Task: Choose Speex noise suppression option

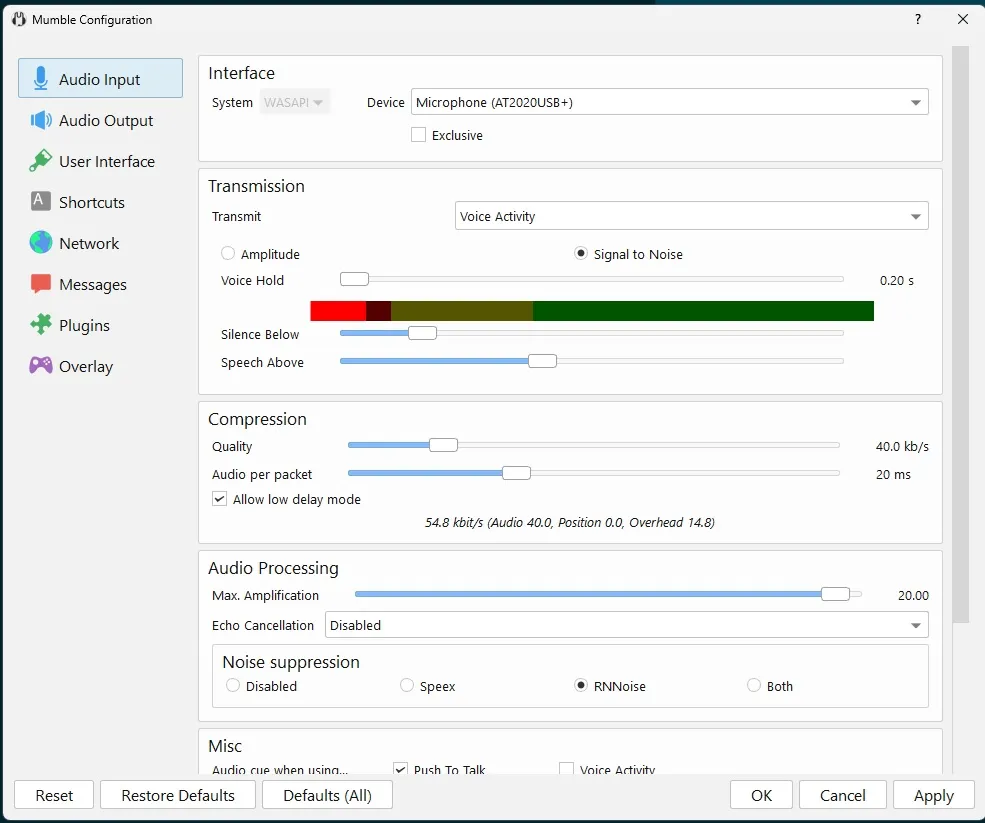Action: point(407,686)
